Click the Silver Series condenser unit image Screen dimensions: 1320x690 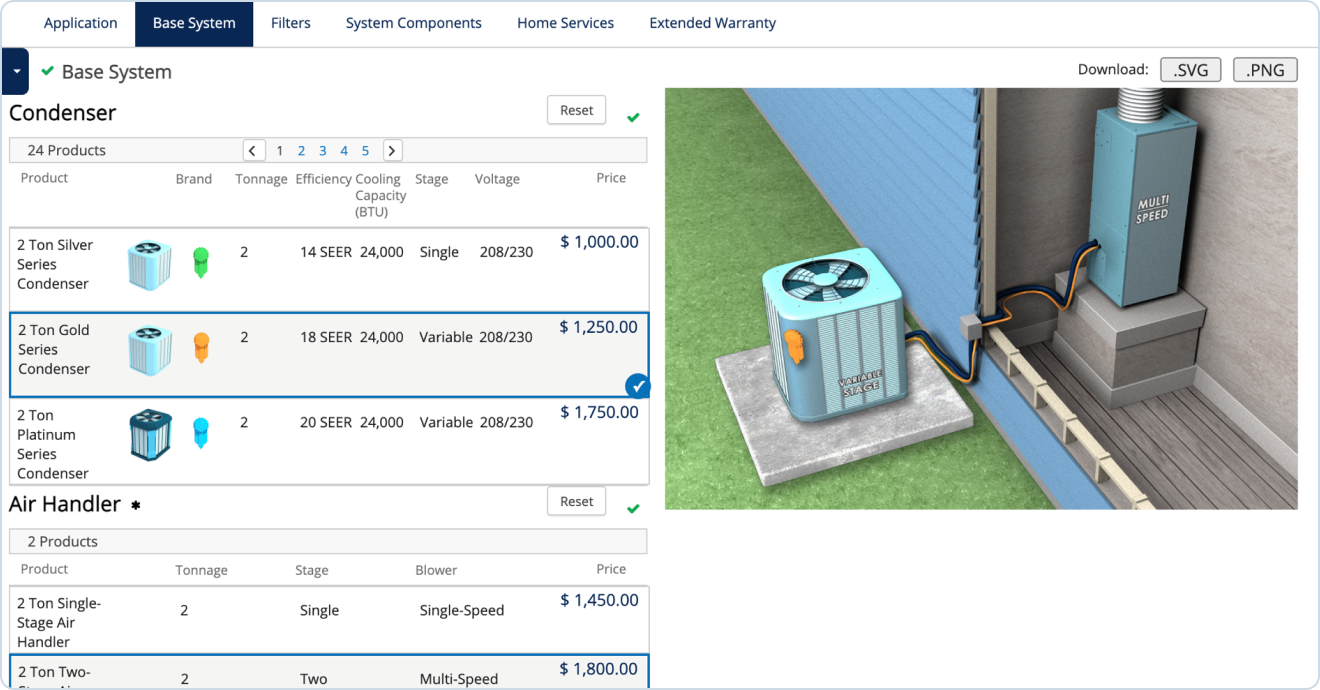[148, 266]
